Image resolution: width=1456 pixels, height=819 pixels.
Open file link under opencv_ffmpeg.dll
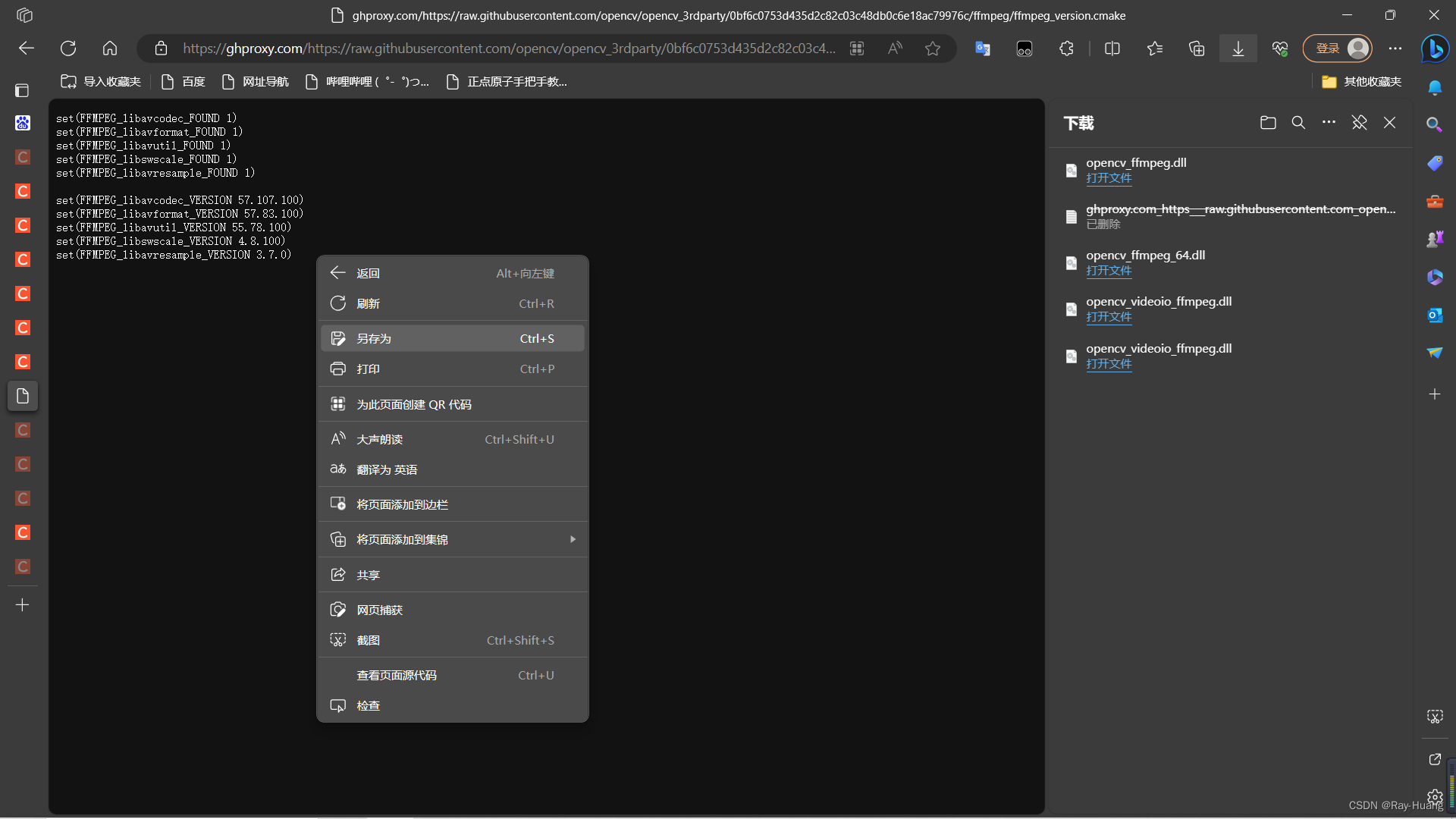(1109, 178)
